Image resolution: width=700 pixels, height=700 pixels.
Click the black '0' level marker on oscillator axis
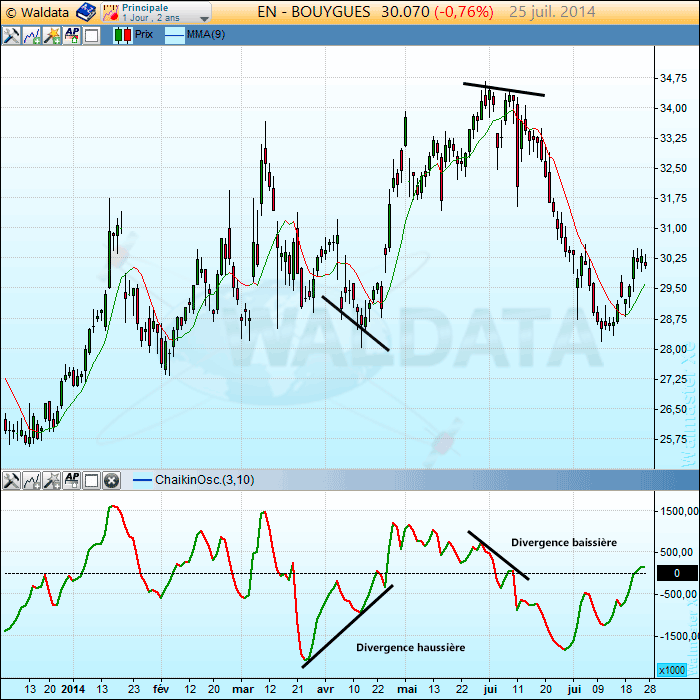point(677,573)
